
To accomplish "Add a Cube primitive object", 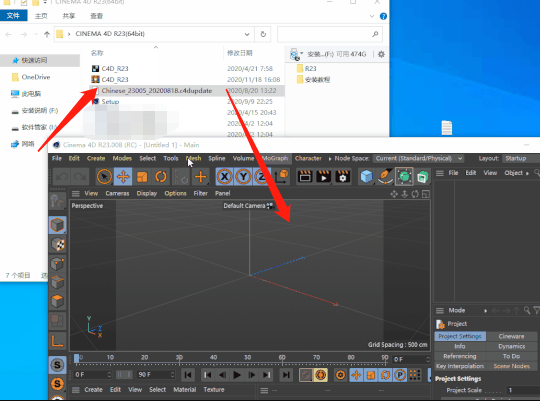I will [366, 177].
